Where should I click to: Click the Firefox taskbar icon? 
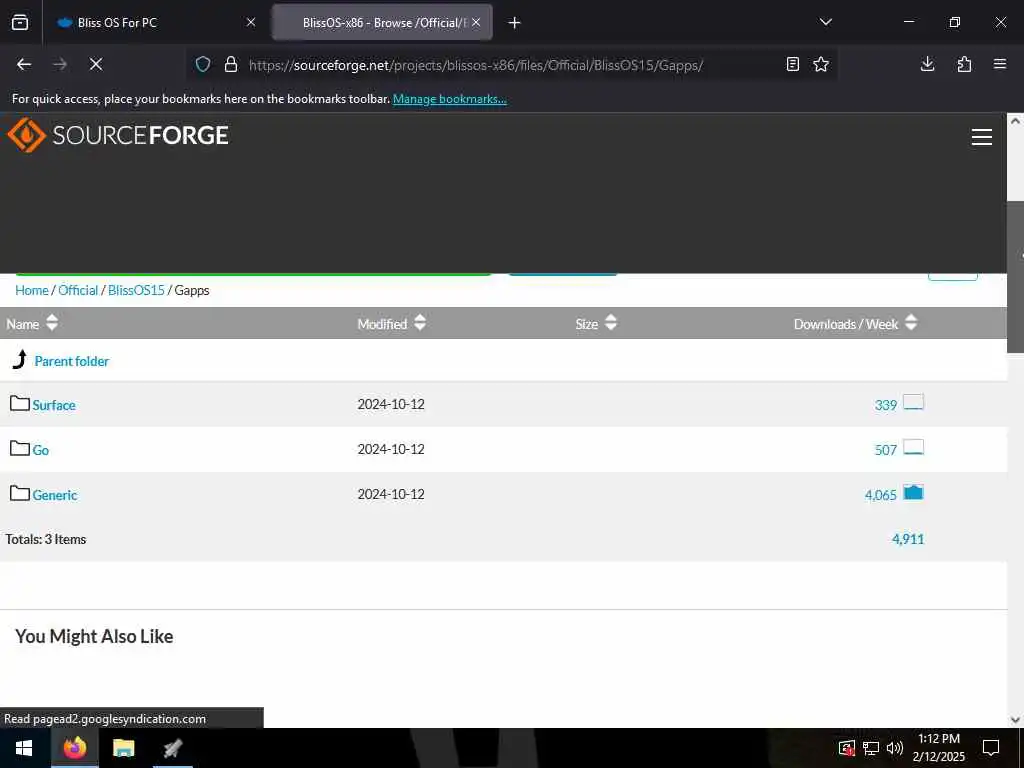click(x=74, y=748)
